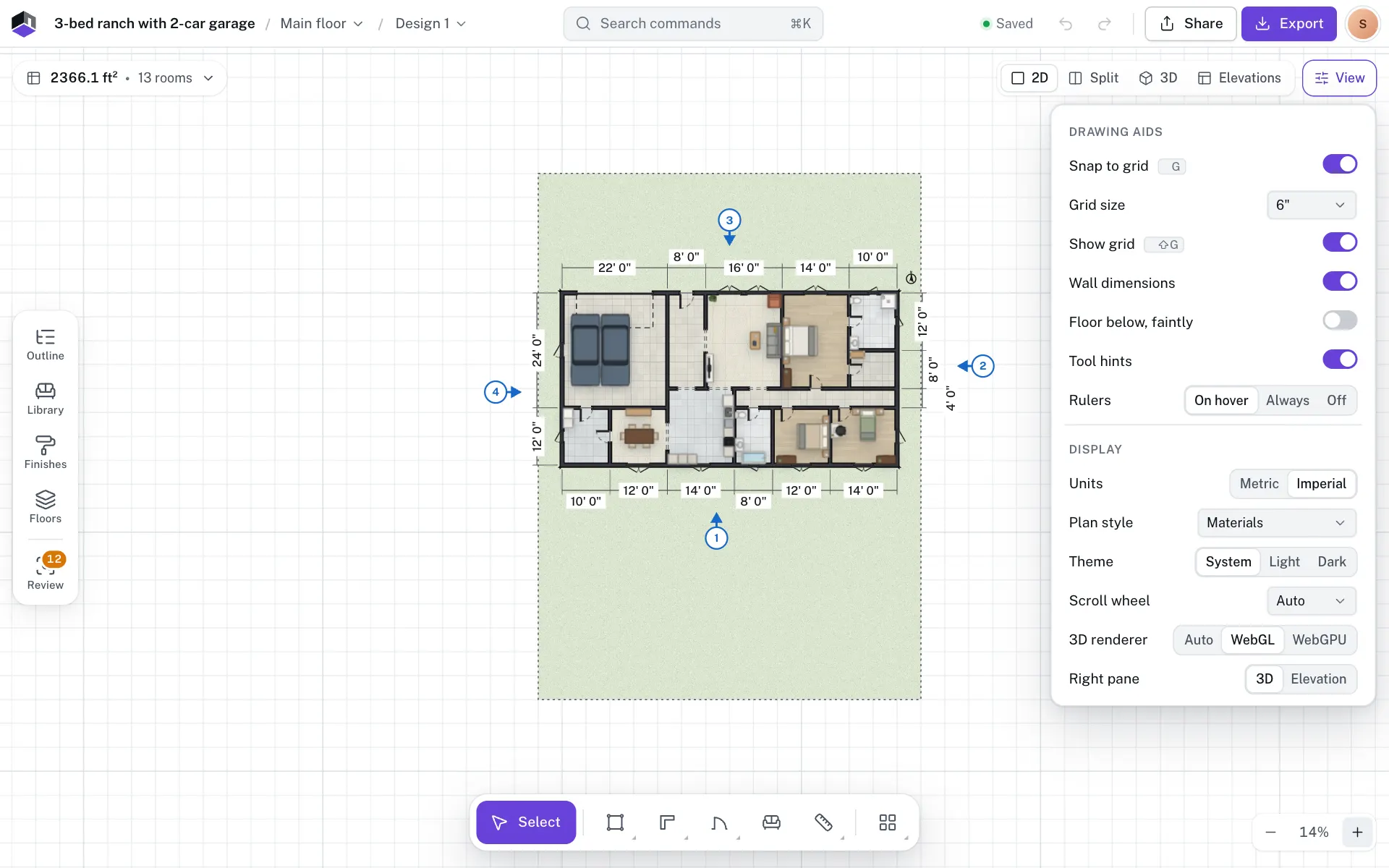Image resolution: width=1389 pixels, height=868 pixels.
Task: Open the Plan style Materials dropdown
Action: coord(1276,523)
